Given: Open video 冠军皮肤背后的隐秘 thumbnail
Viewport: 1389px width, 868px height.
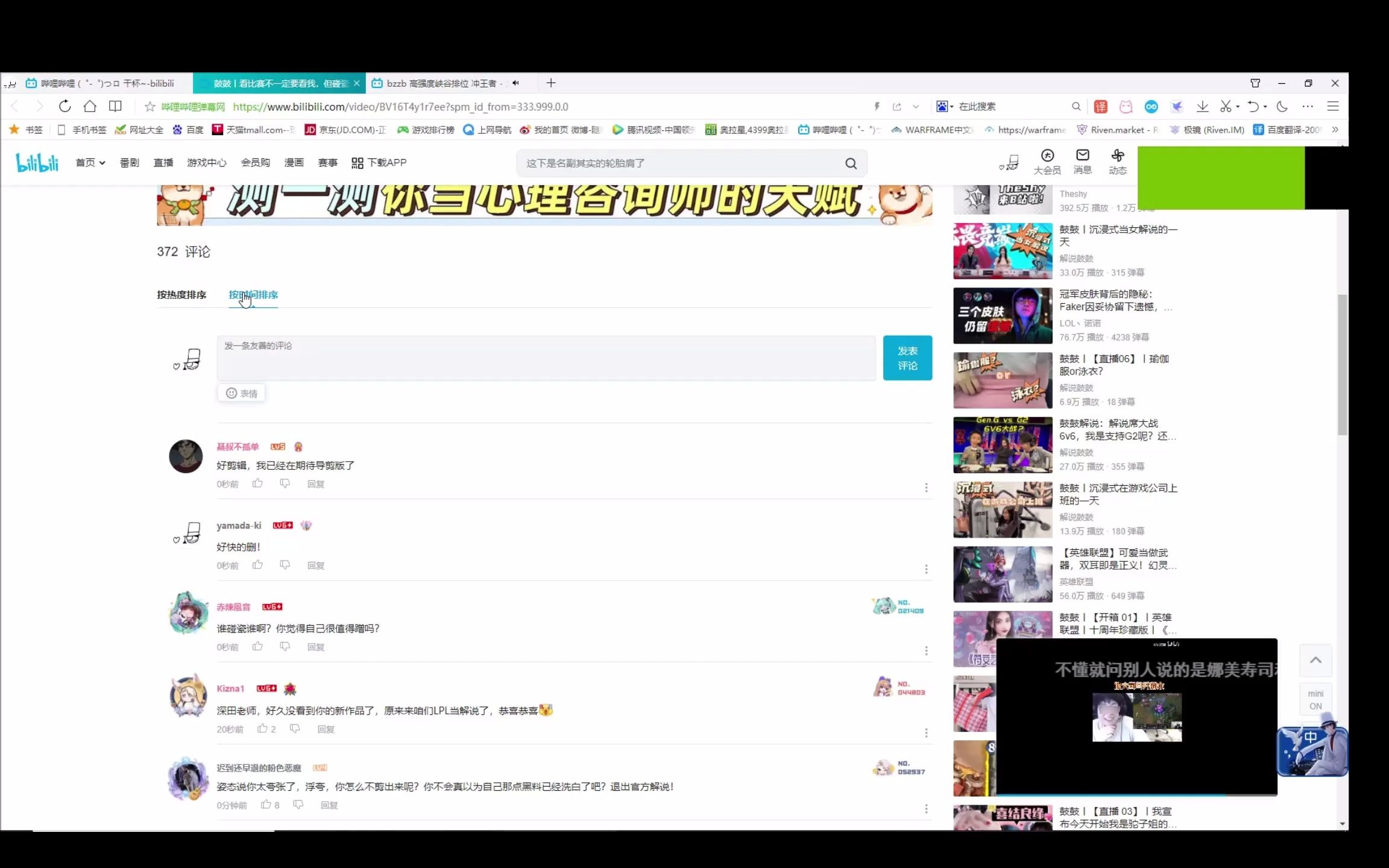Looking at the screenshot, I should 1003,315.
